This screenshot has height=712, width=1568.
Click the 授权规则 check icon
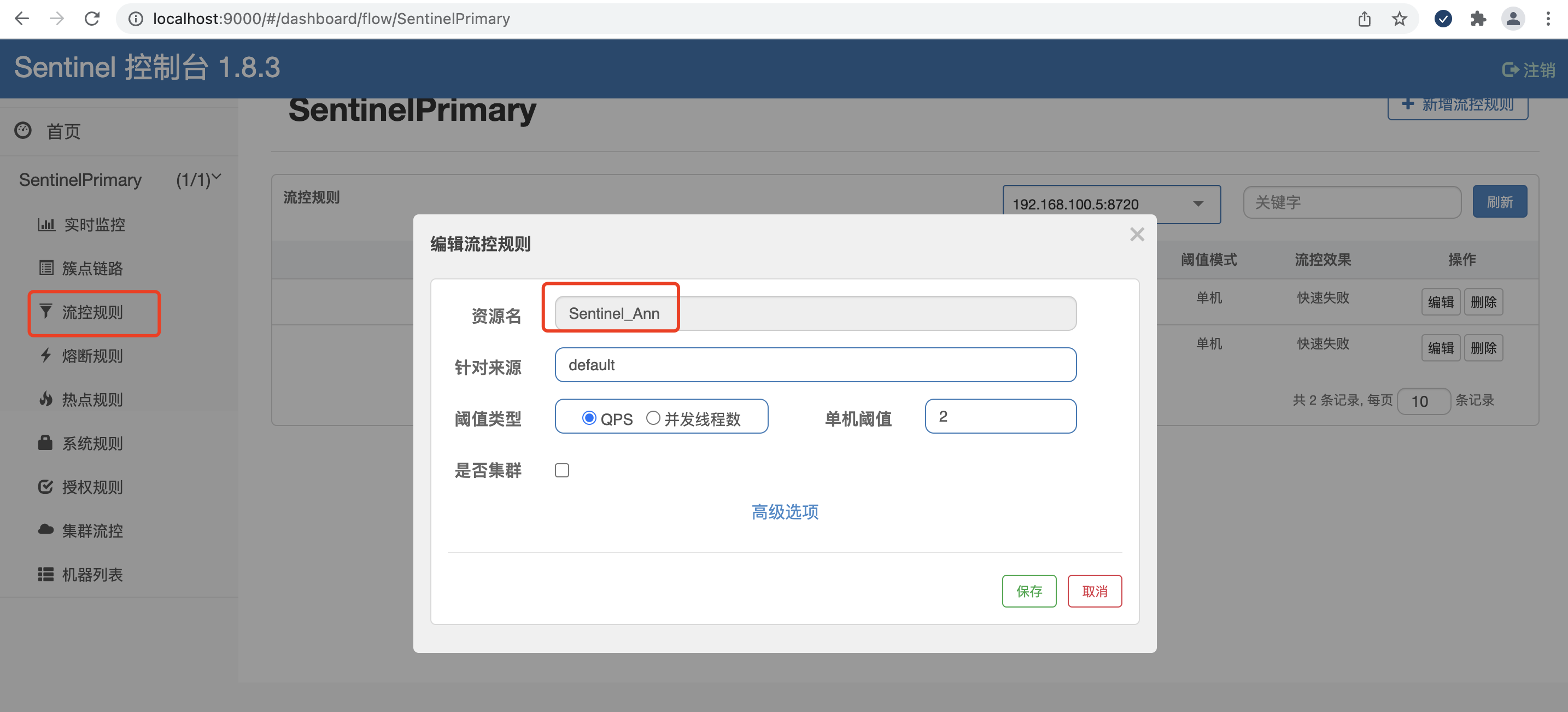point(46,487)
